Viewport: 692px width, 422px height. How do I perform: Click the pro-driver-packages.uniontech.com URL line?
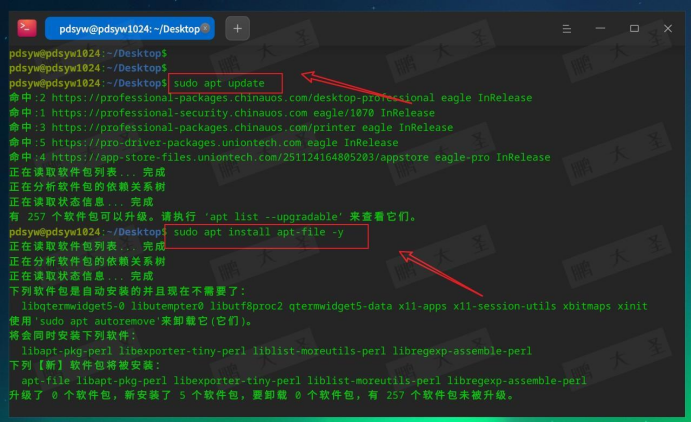(203, 143)
